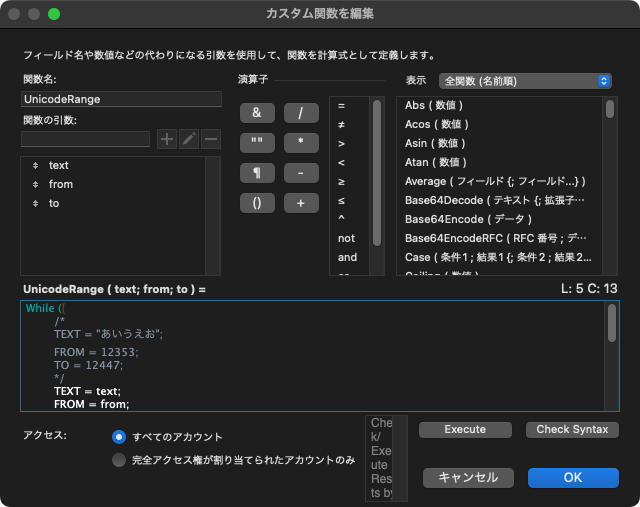Click the edit parameter pencil icon
Screen dimensions: 640x507
coord(189,139)
